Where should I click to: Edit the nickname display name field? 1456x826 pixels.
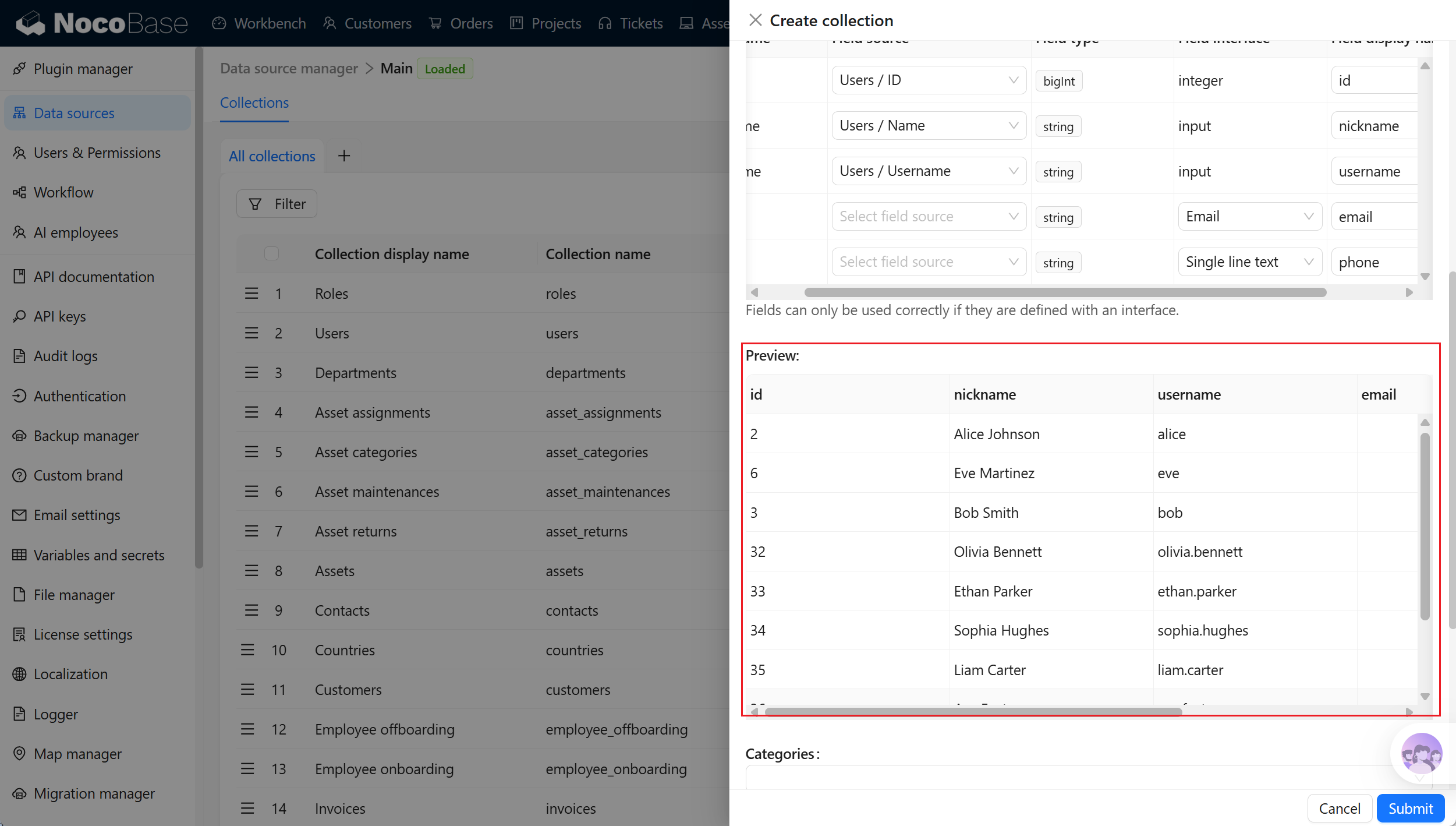(x=1374, y=125)
